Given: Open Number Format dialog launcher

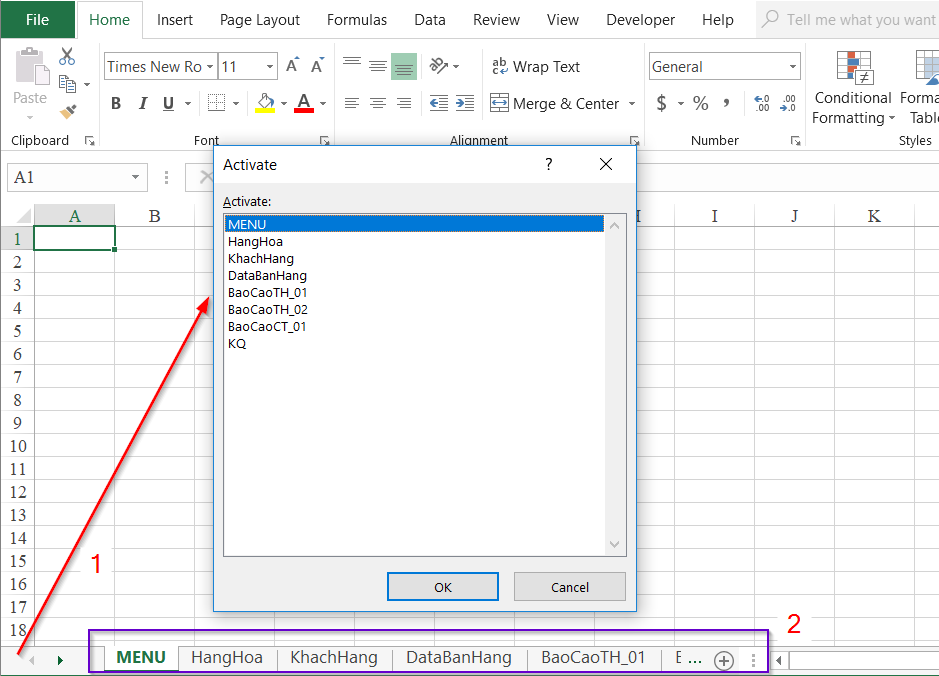Looking at the screenshot, I should 796,141.
